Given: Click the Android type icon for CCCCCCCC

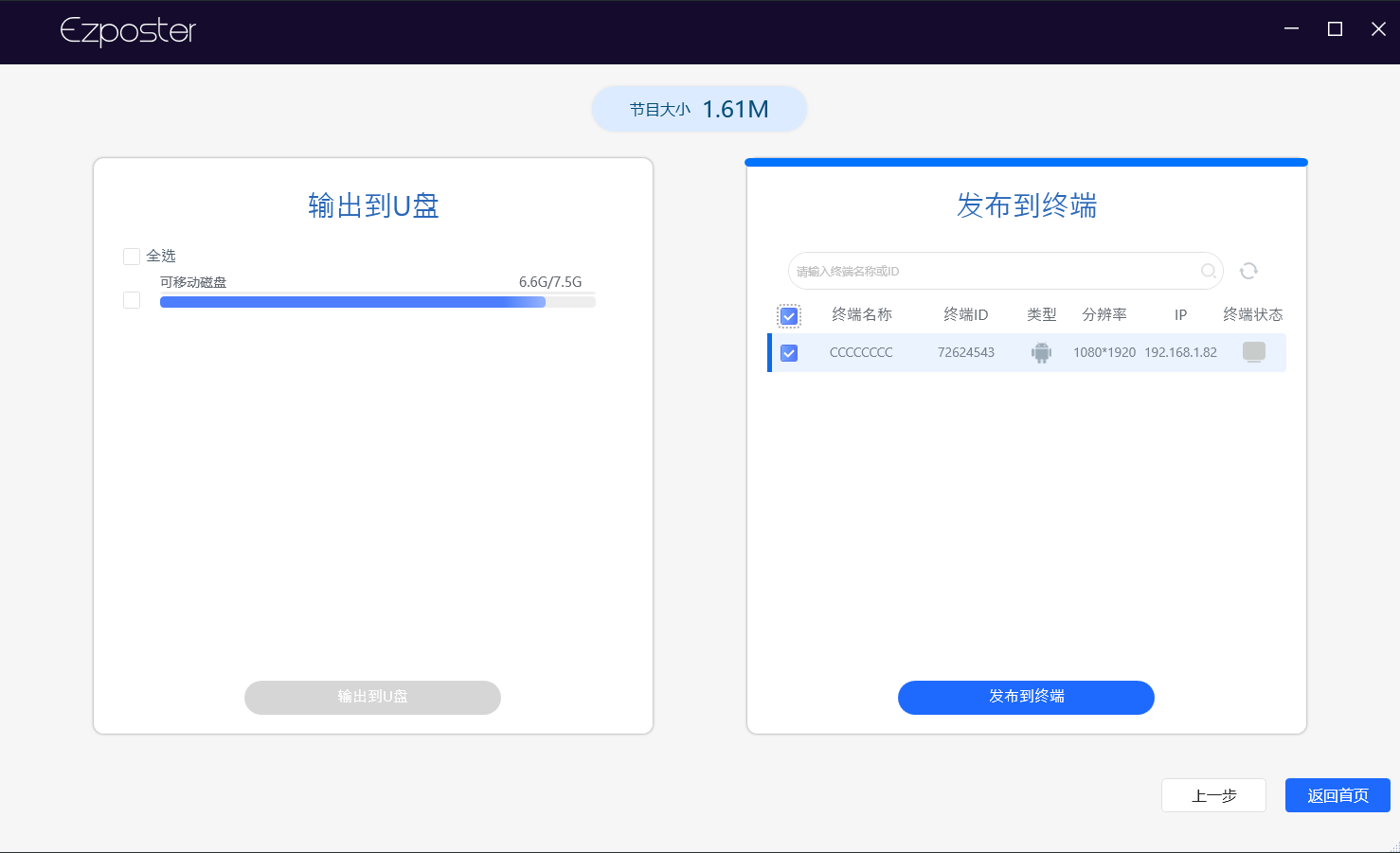Looking at the screenshot, I should 1041,351.
